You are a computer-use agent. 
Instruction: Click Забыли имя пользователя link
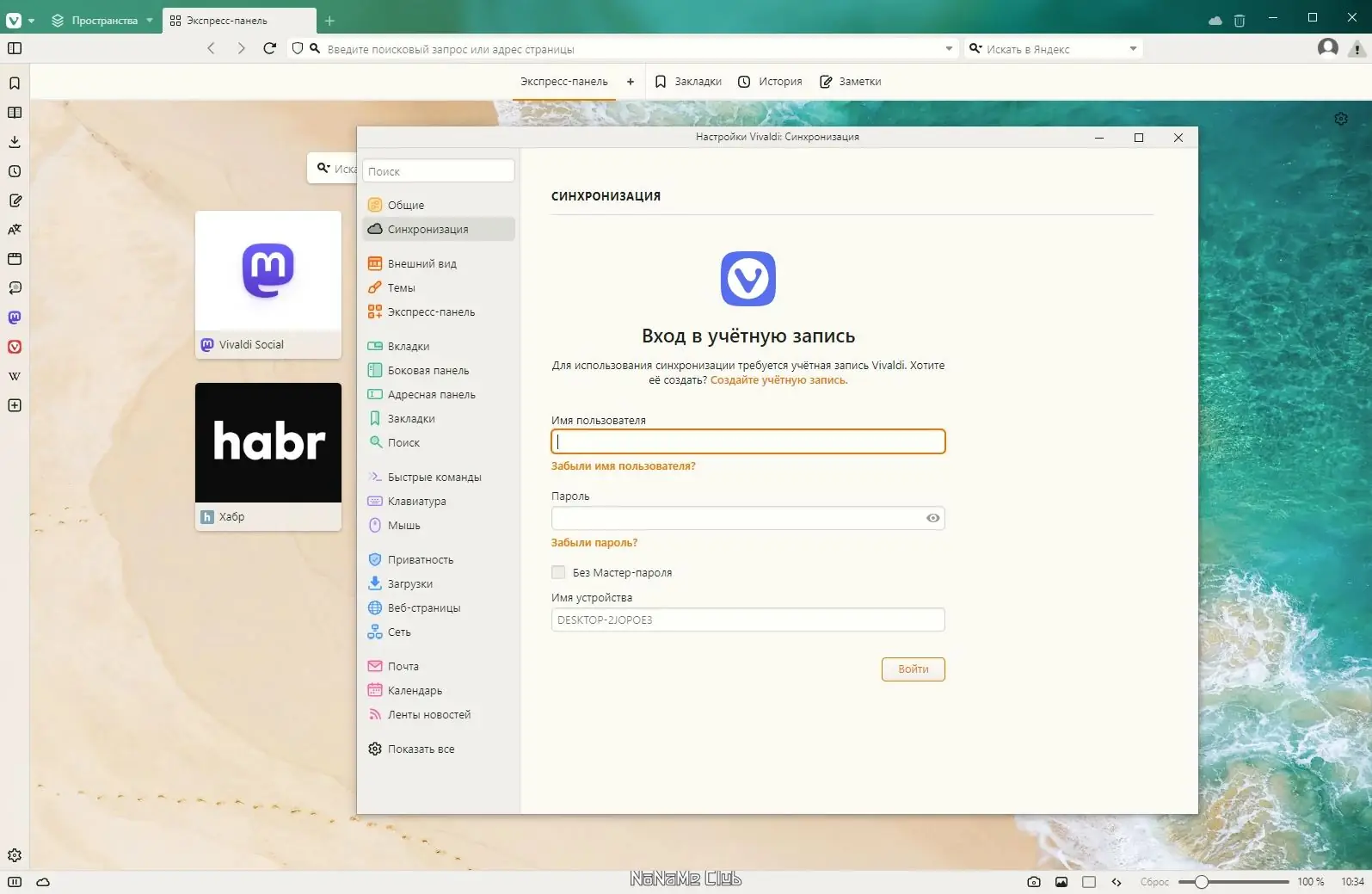tap(624, 466)
